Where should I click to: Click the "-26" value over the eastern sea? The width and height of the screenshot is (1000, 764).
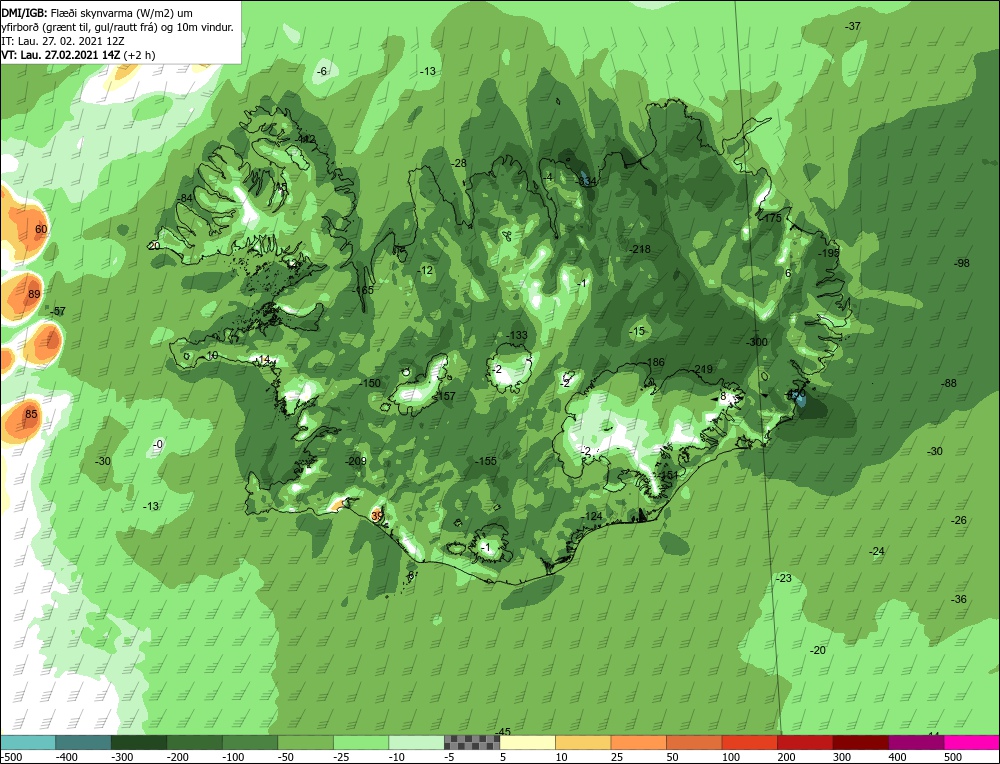point(959,520)
